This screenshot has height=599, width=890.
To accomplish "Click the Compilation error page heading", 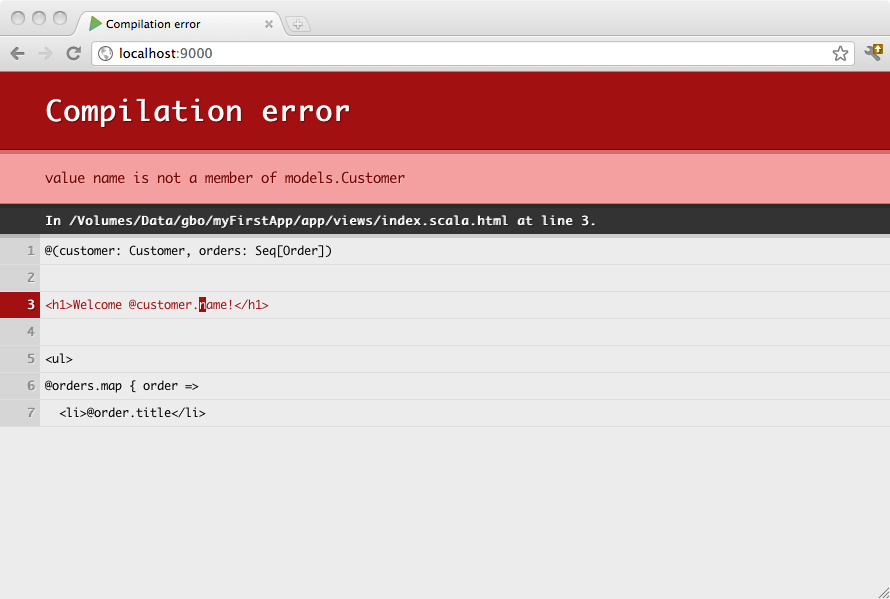I will [197, 111].
